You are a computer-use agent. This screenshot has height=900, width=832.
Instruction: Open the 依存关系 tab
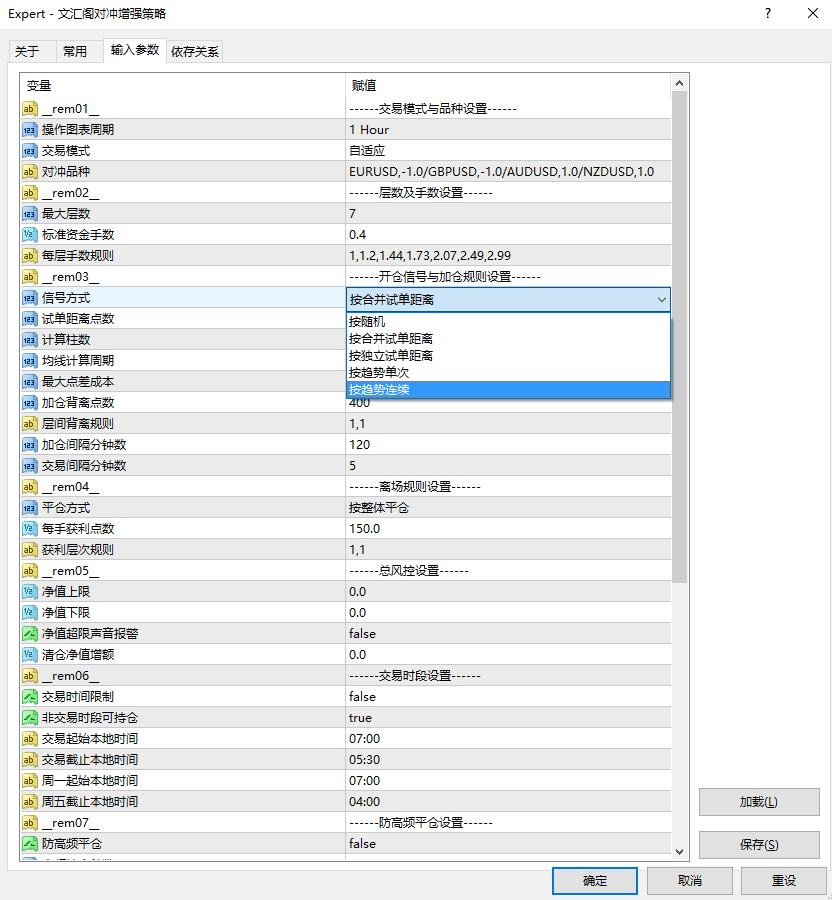[x=194, y=50]
